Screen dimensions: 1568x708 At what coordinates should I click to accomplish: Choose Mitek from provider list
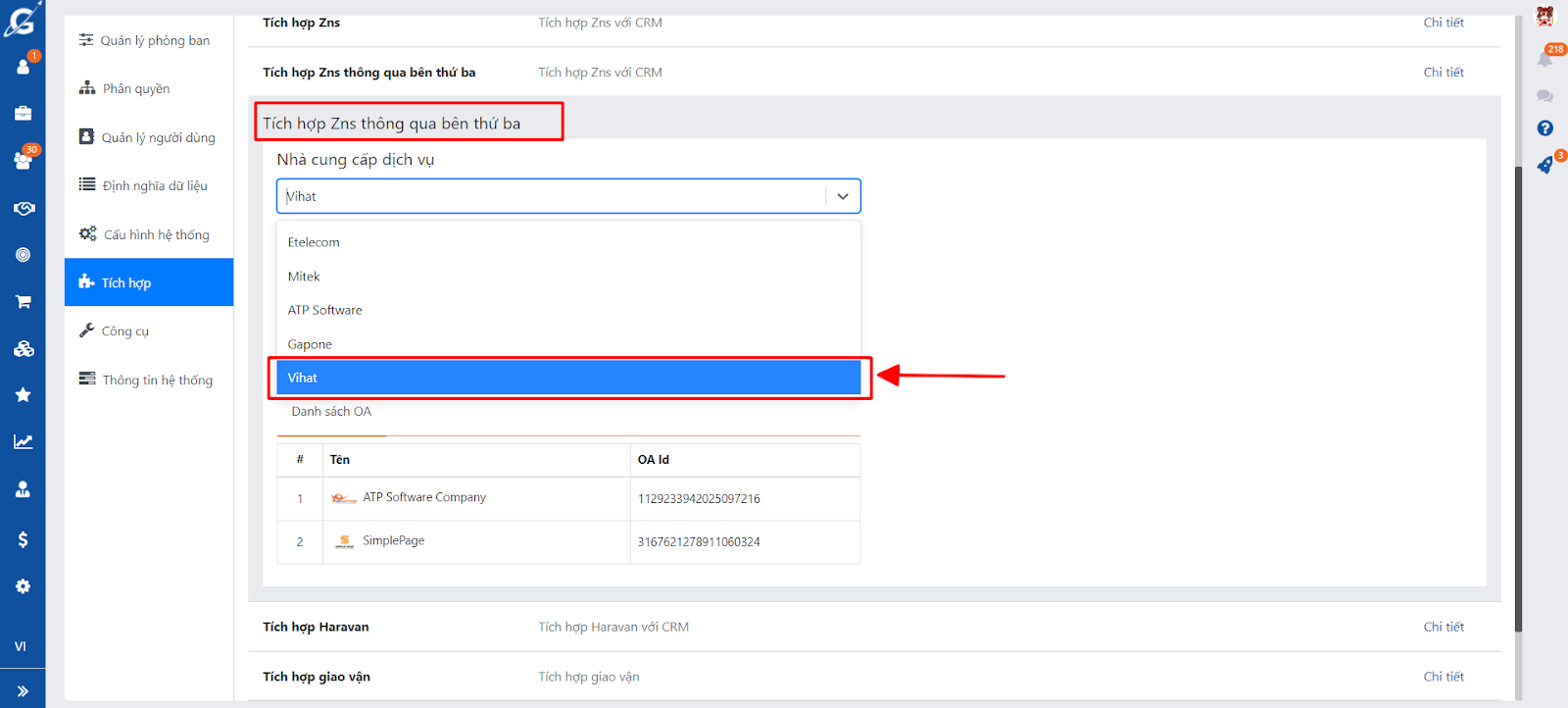pyautogui.click(x=568, y=277)
